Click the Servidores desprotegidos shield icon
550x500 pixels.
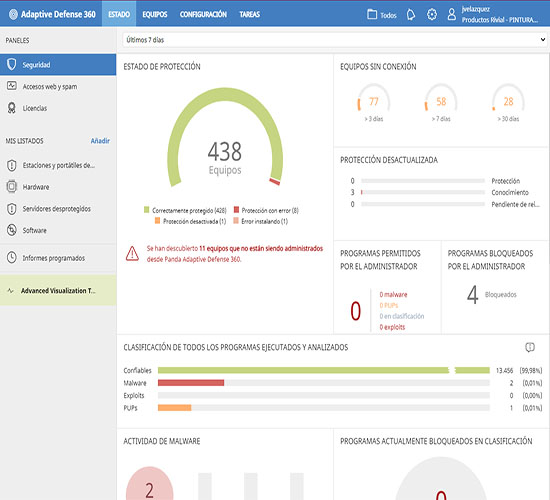point(12,209)
